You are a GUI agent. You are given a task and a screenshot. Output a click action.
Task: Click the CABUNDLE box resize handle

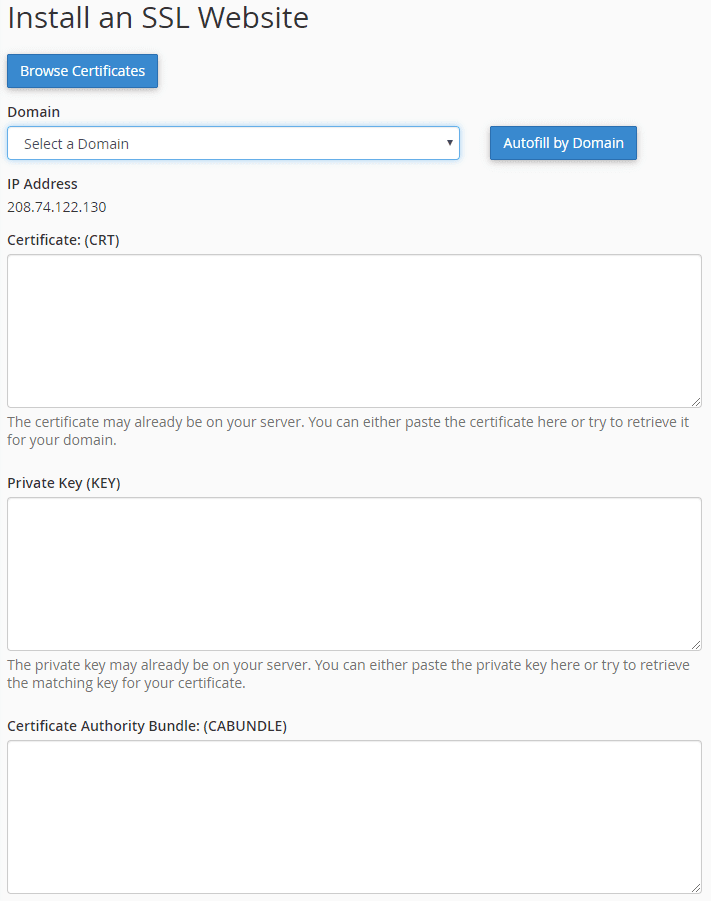[x=696, y=887]
